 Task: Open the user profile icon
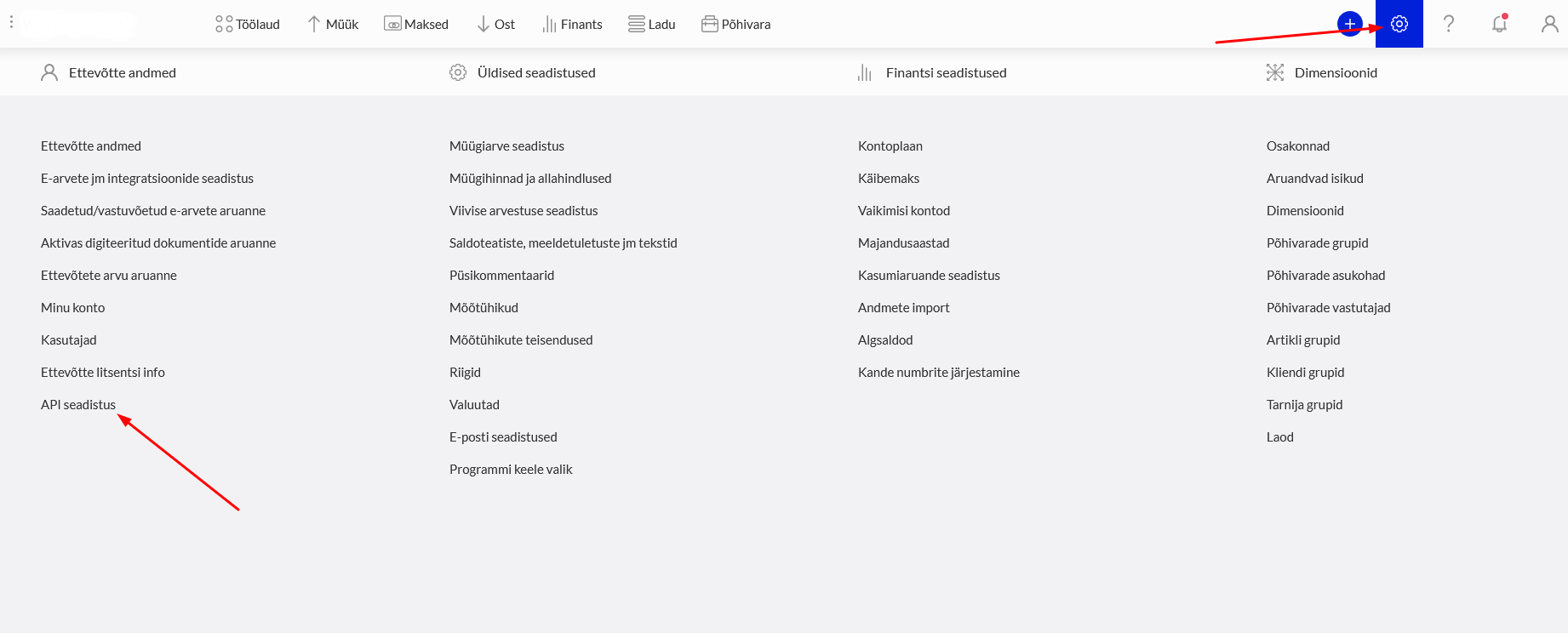(1549, 24)
